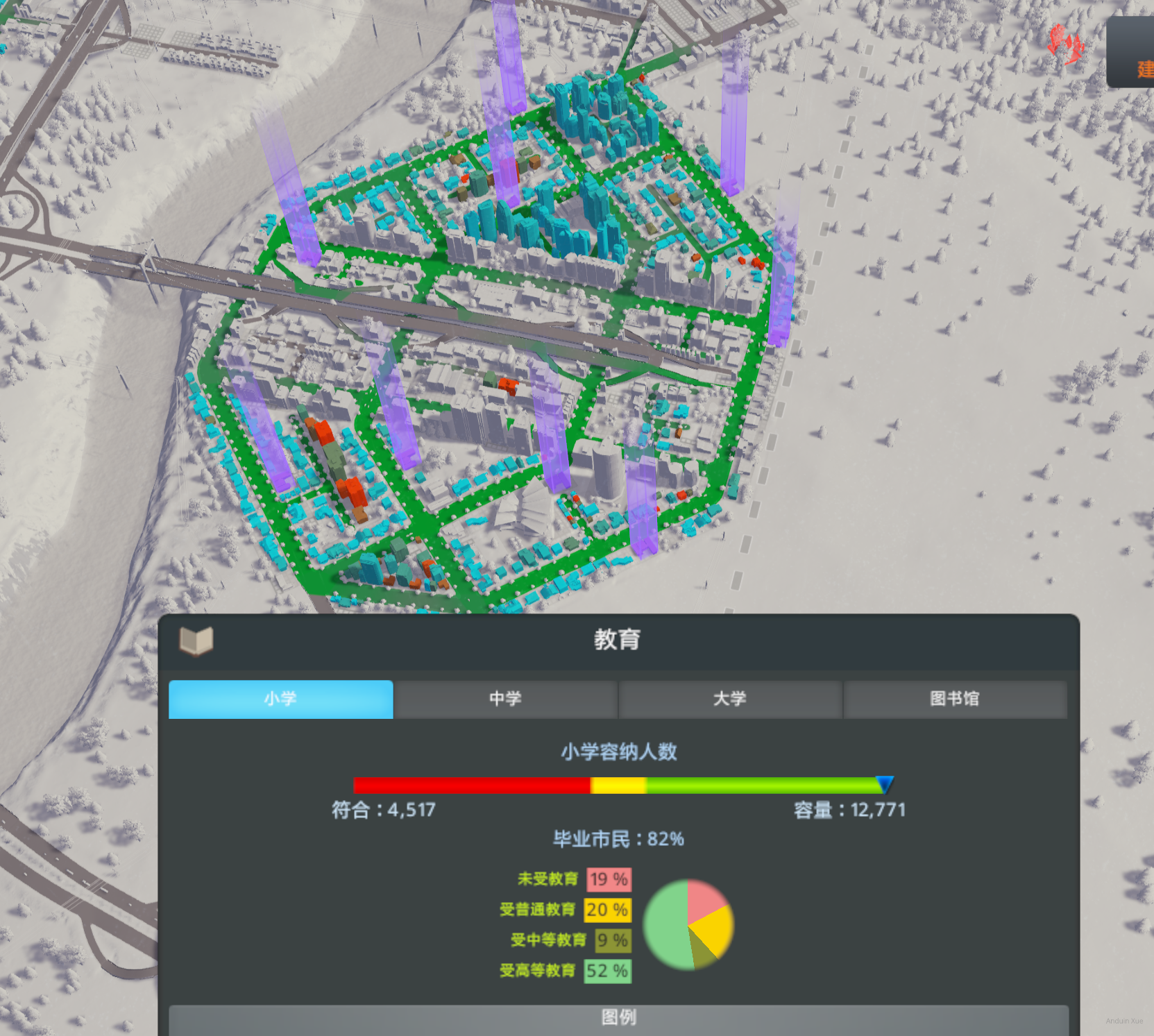The width and height of the screenshot is (1154, 1036).
Task: Click the 受高等教育 label
Action: tap(538, 971)
